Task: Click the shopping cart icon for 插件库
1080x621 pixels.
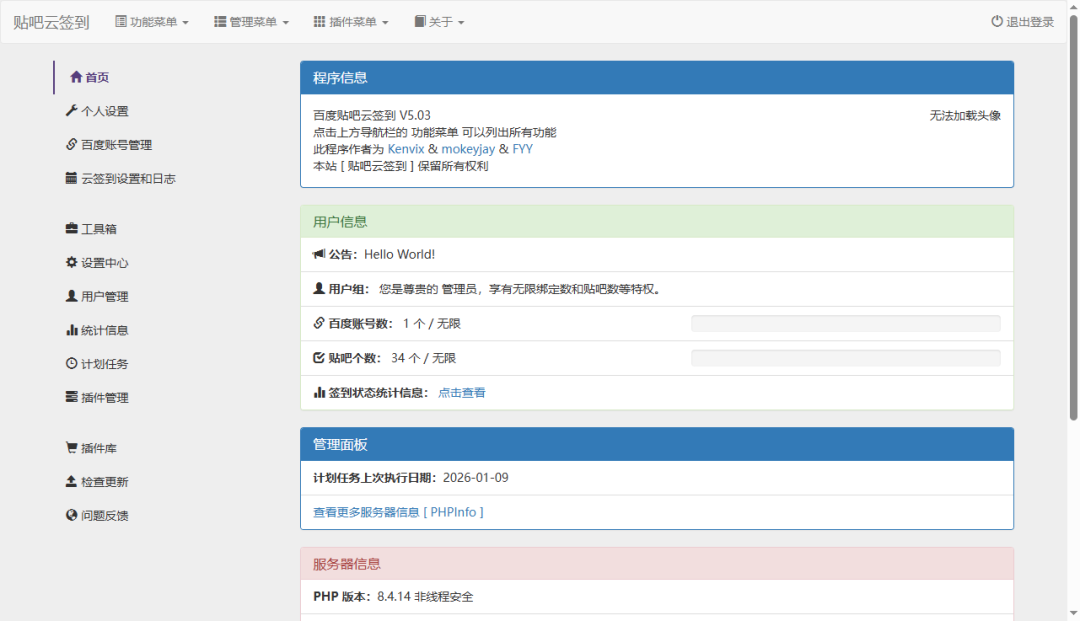Action: coord(71,448)
